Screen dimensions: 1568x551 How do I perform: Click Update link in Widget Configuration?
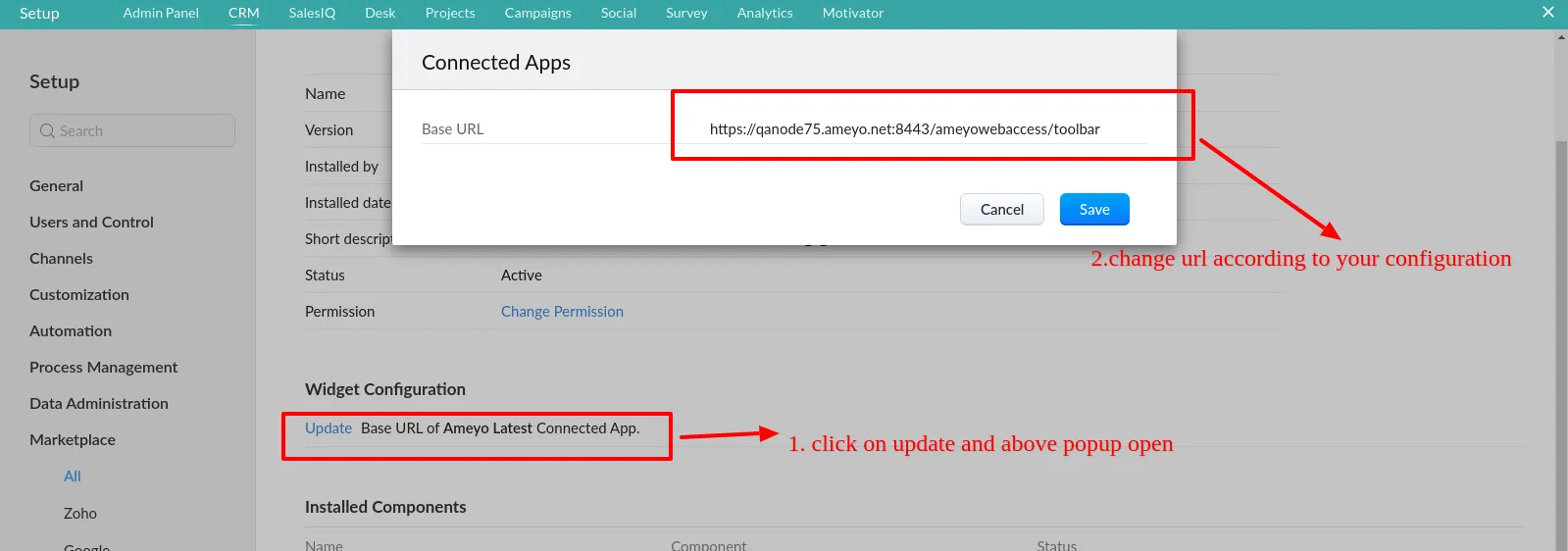tap(329, 427)
